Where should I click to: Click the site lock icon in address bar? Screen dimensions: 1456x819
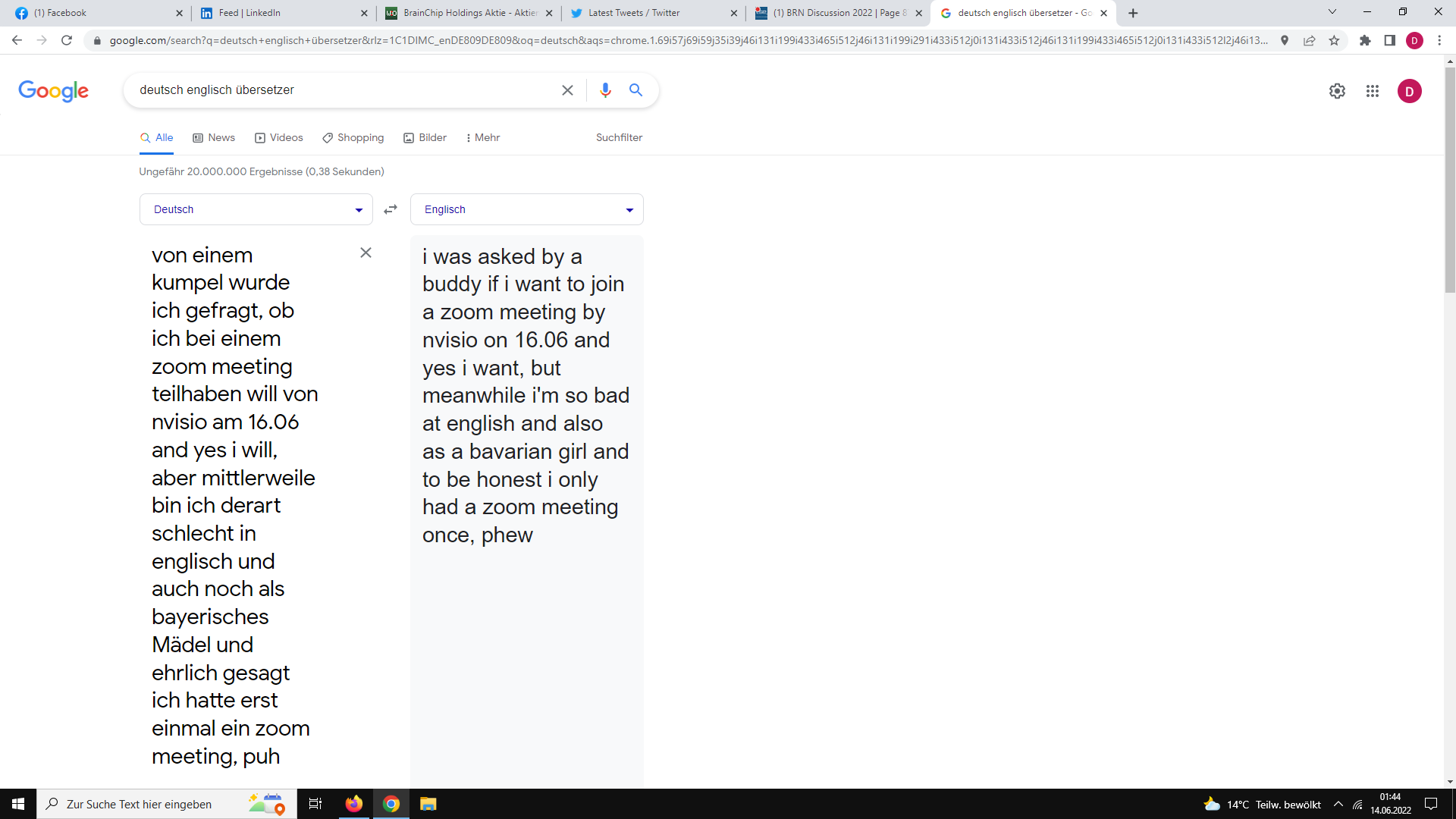(97, 40)
